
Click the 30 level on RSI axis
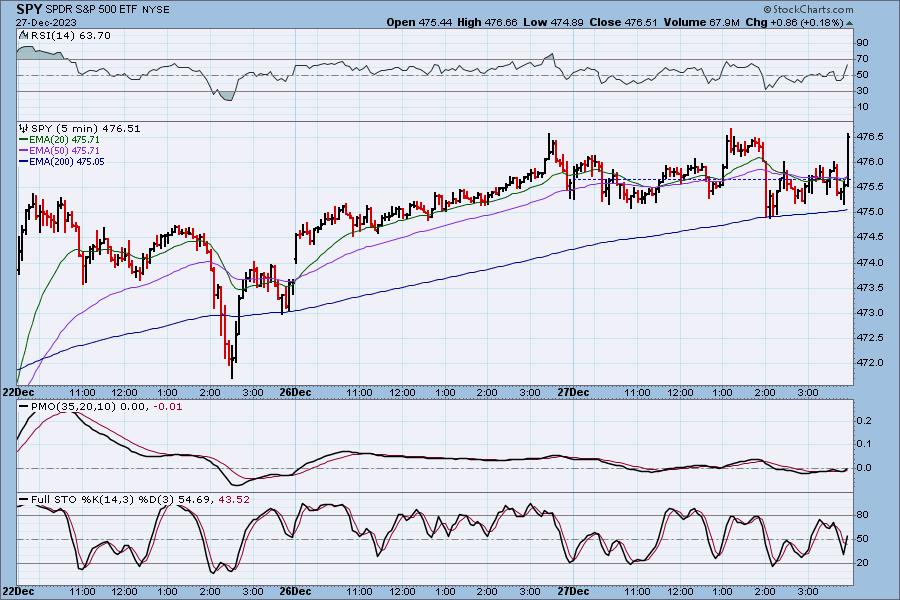pyautogui.click(x=863, y=91)
